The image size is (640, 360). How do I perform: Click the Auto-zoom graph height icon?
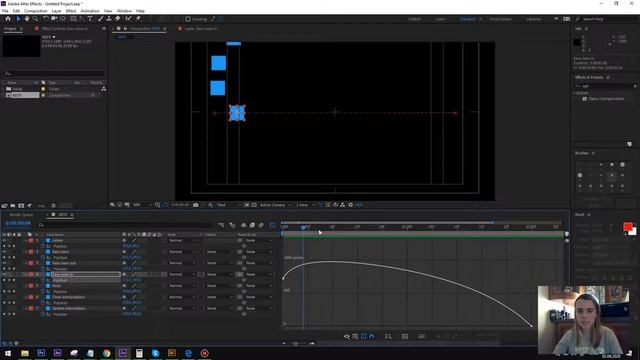388,336
